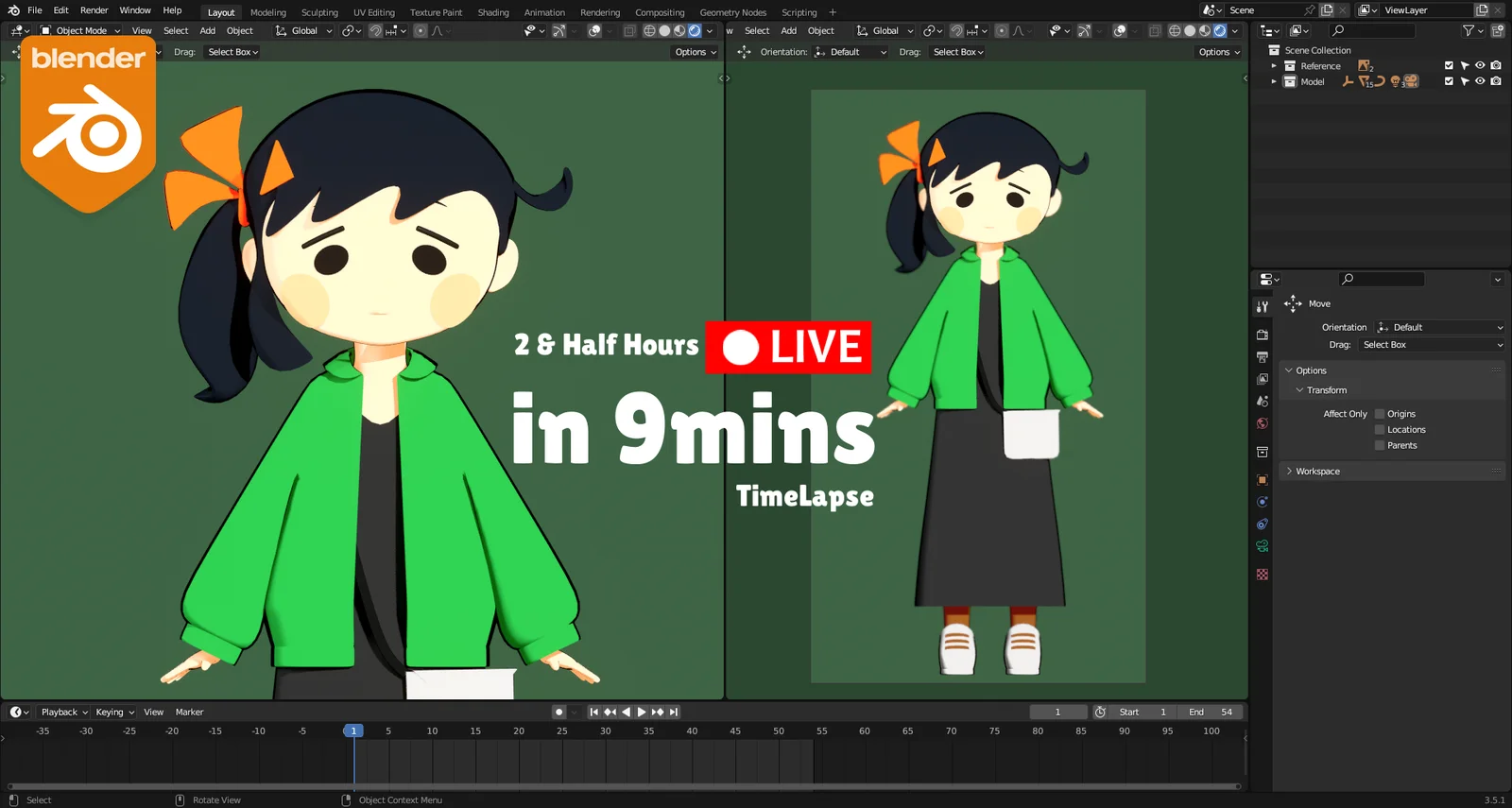Enable the Origins checkbox under Affect Only
The width and height of the screenshot is (1512, 808).
1380,414
